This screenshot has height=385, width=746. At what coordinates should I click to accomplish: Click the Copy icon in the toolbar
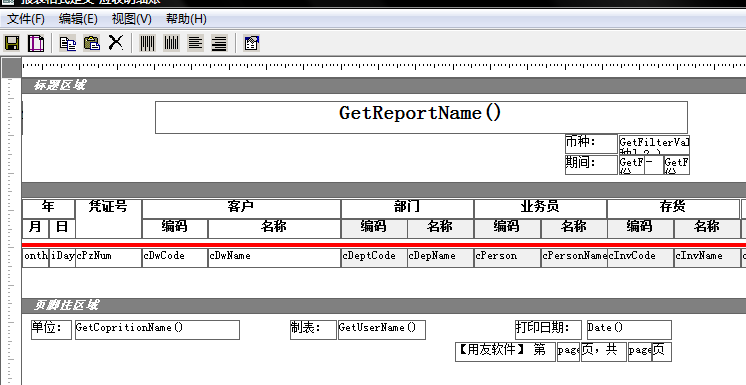coord(68,43)
